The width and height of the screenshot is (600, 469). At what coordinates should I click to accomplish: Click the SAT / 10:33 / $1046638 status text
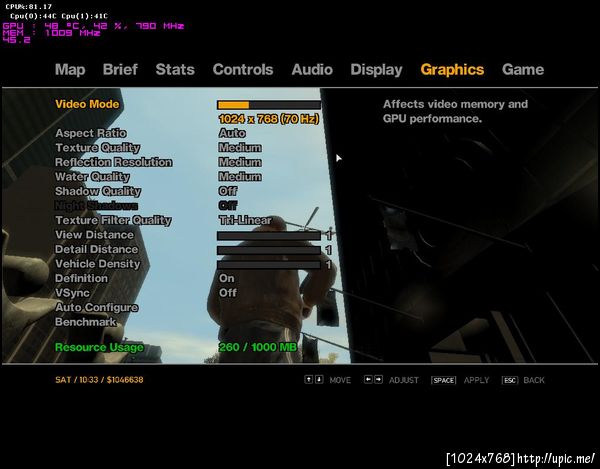(x=99, y=380)
